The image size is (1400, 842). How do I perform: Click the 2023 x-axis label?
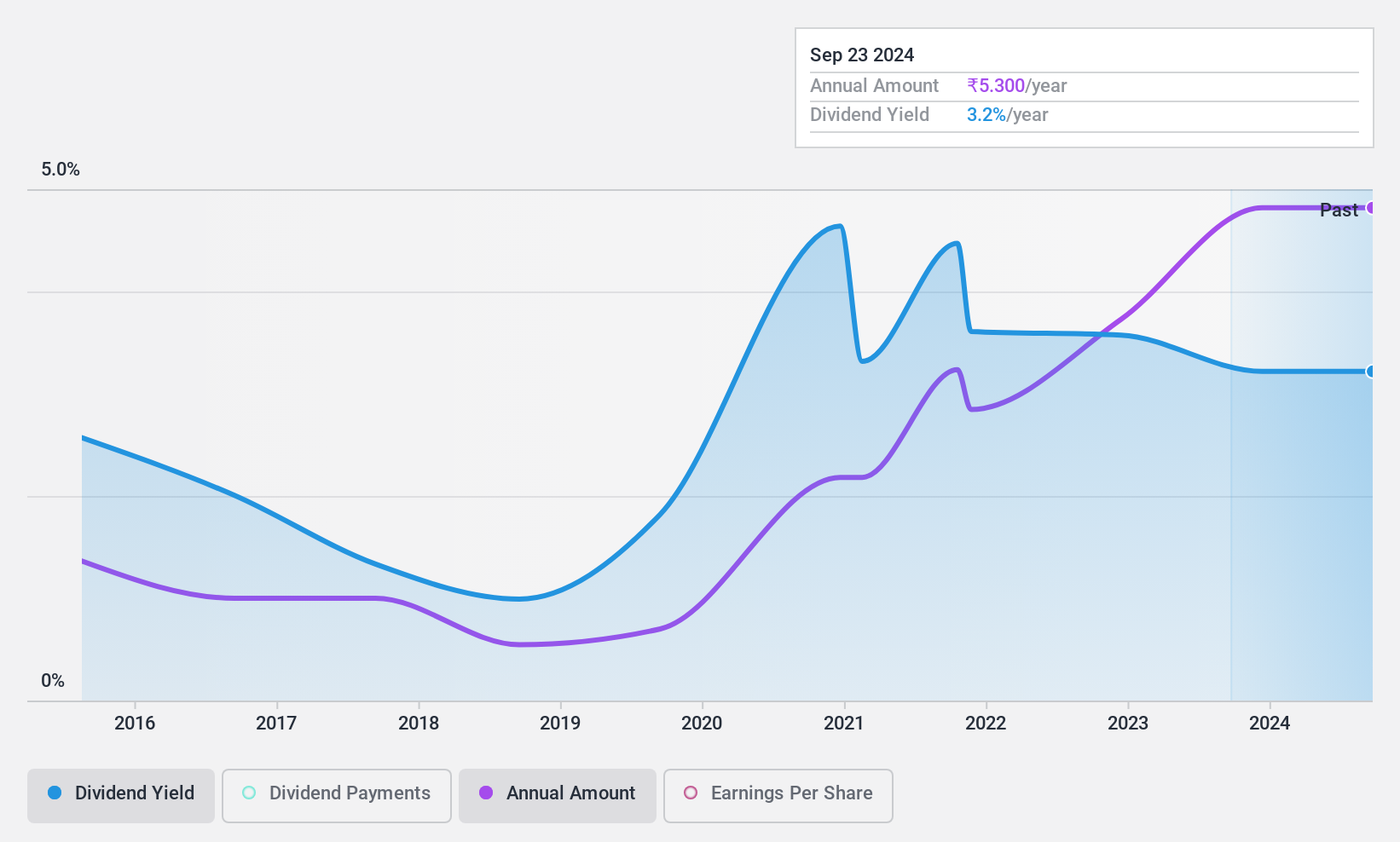(x=1128, y=723)
